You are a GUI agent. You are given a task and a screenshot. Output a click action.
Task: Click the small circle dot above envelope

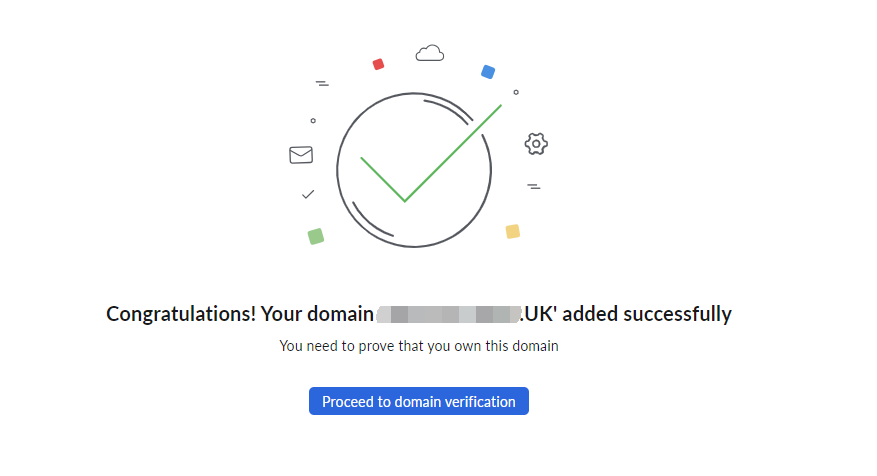point(313,120)
